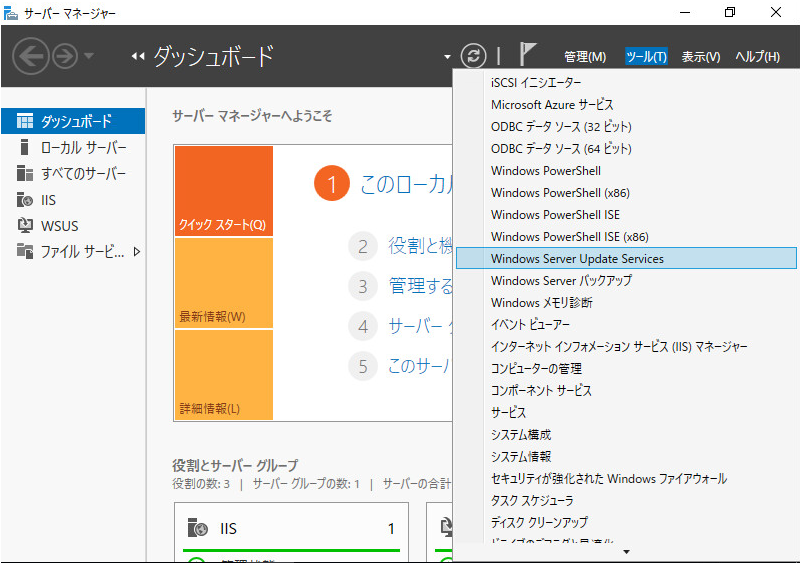Image resolution: width=800 pixels, height=563 pixels.
Task: Open the 詳細情報(L) tile
Action: pyautogui.click(x=223, y=375)
